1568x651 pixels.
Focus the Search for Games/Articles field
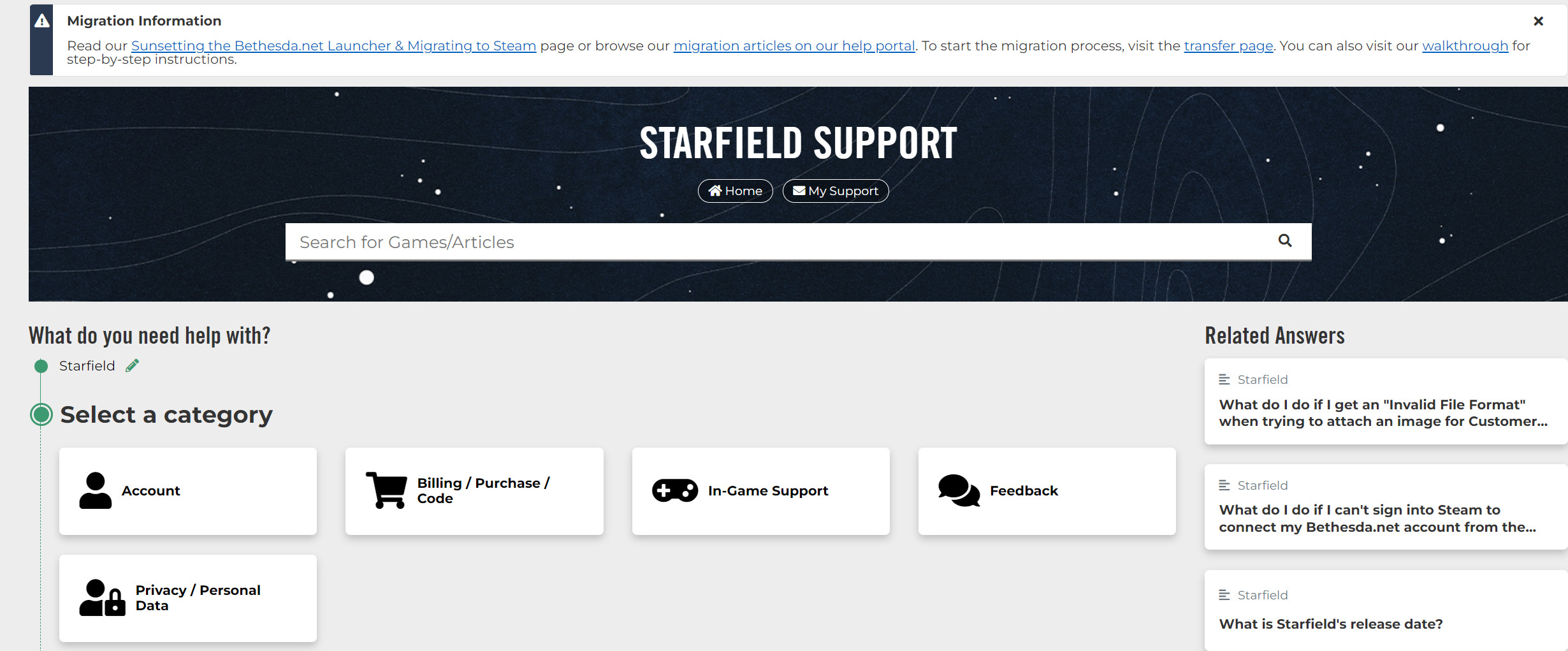tap(765, 242)
